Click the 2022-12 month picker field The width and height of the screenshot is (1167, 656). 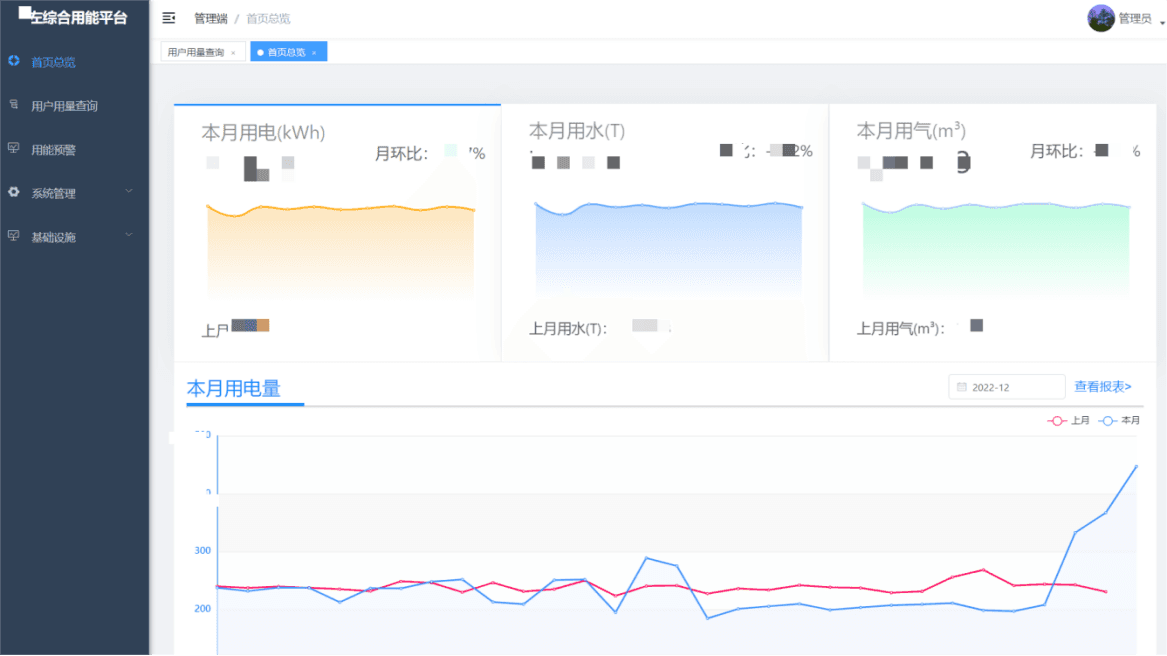(1006, 387)
